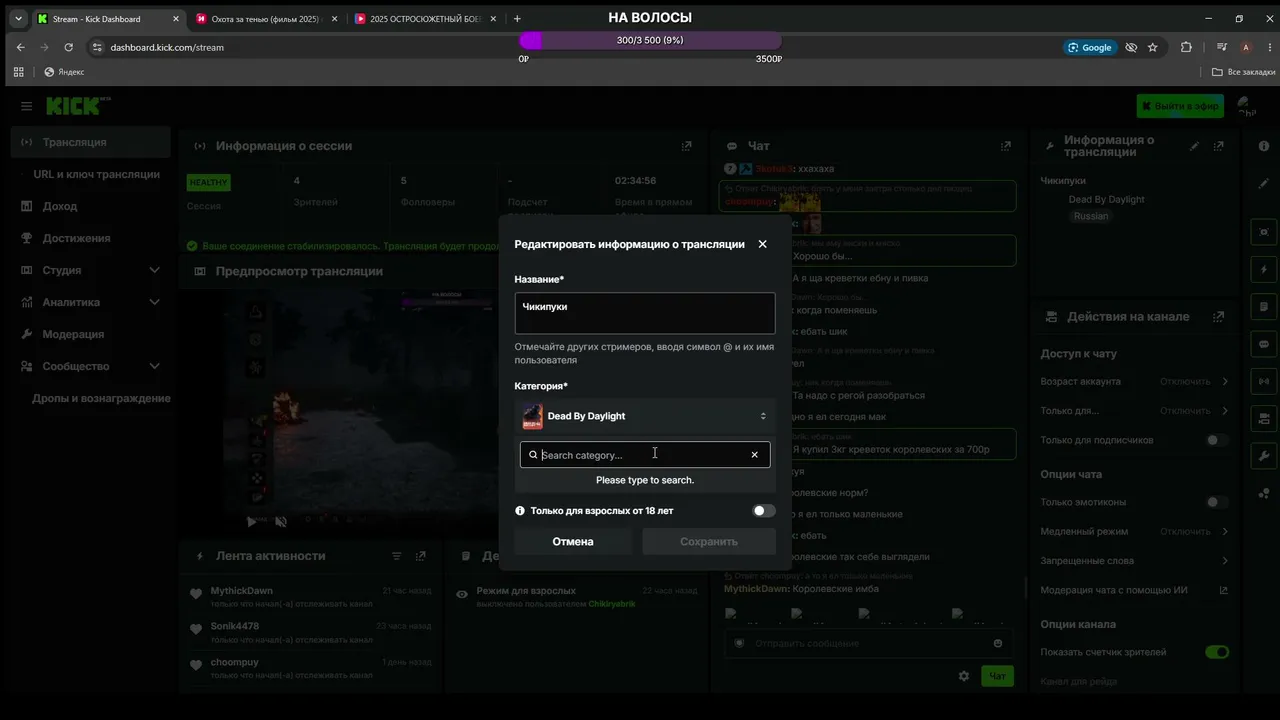The image size is (1280, 720).
Task: Click the Kick logo
Action: tap(78, 106)
